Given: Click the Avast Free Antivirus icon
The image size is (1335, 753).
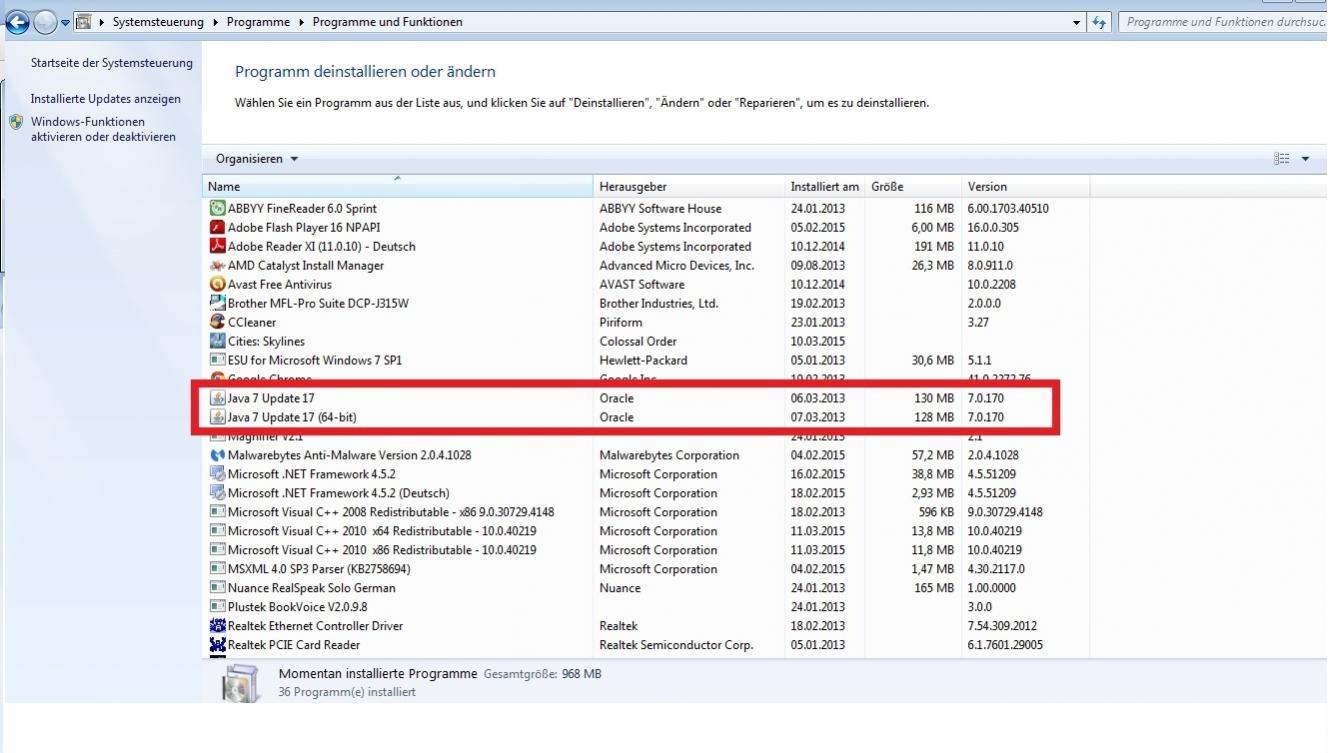Looking at the screenshot, I should coord(217,285).
